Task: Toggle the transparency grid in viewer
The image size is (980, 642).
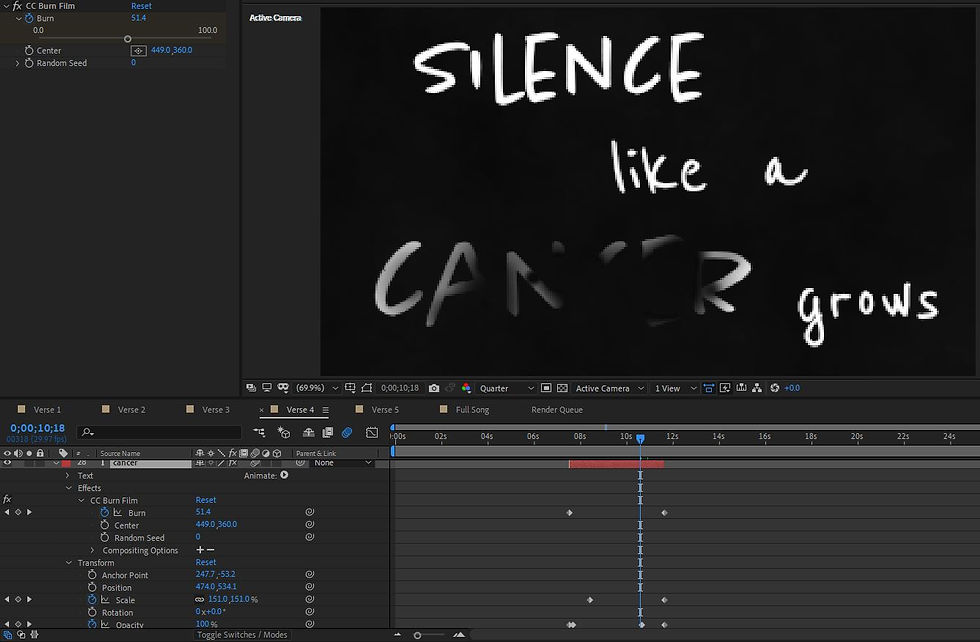Action: click(562, 388)
